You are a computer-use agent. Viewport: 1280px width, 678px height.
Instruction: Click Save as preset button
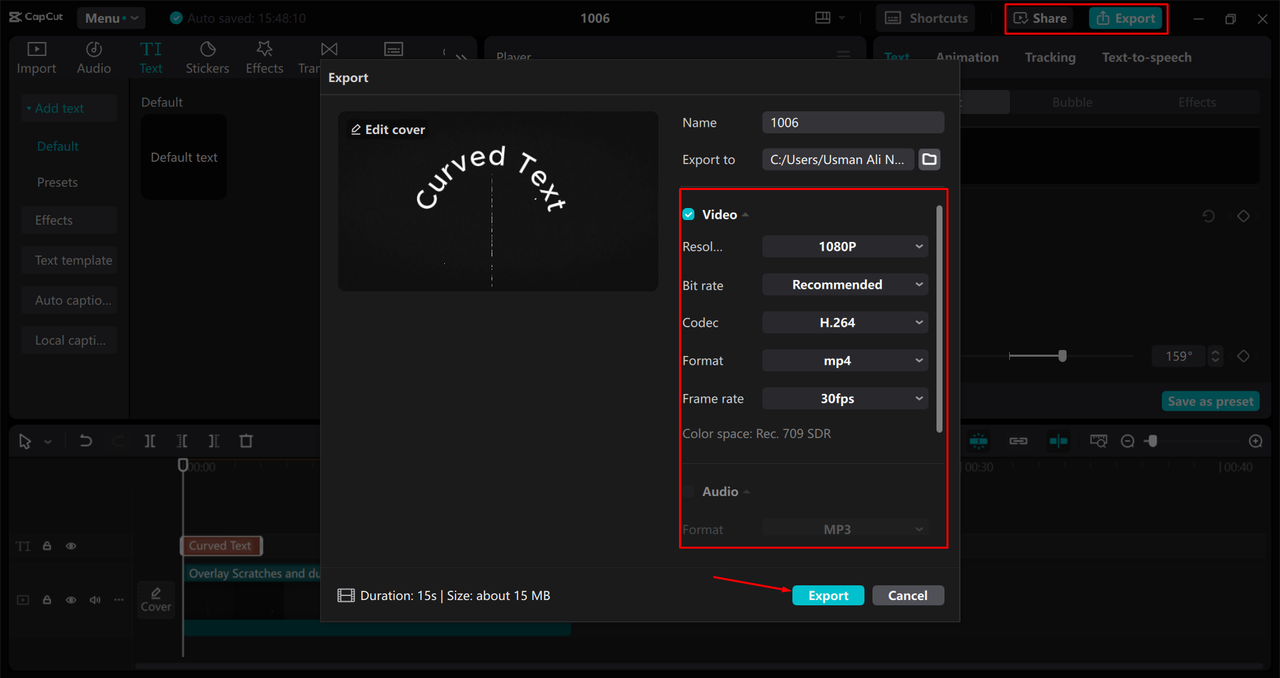pyautogui.click(x=1211, y=401)
